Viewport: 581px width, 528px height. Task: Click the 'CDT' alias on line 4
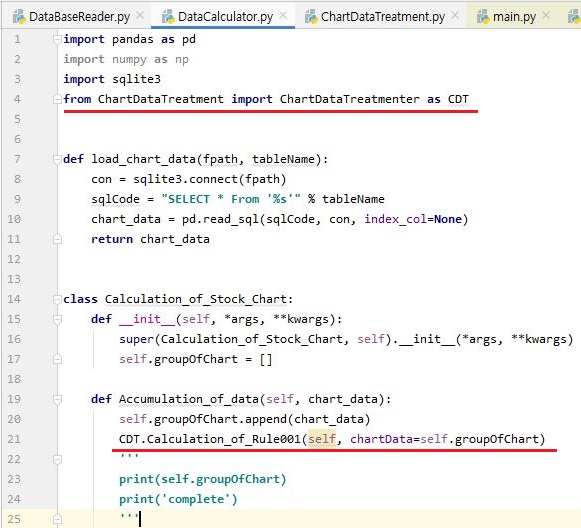coord(458,99)
